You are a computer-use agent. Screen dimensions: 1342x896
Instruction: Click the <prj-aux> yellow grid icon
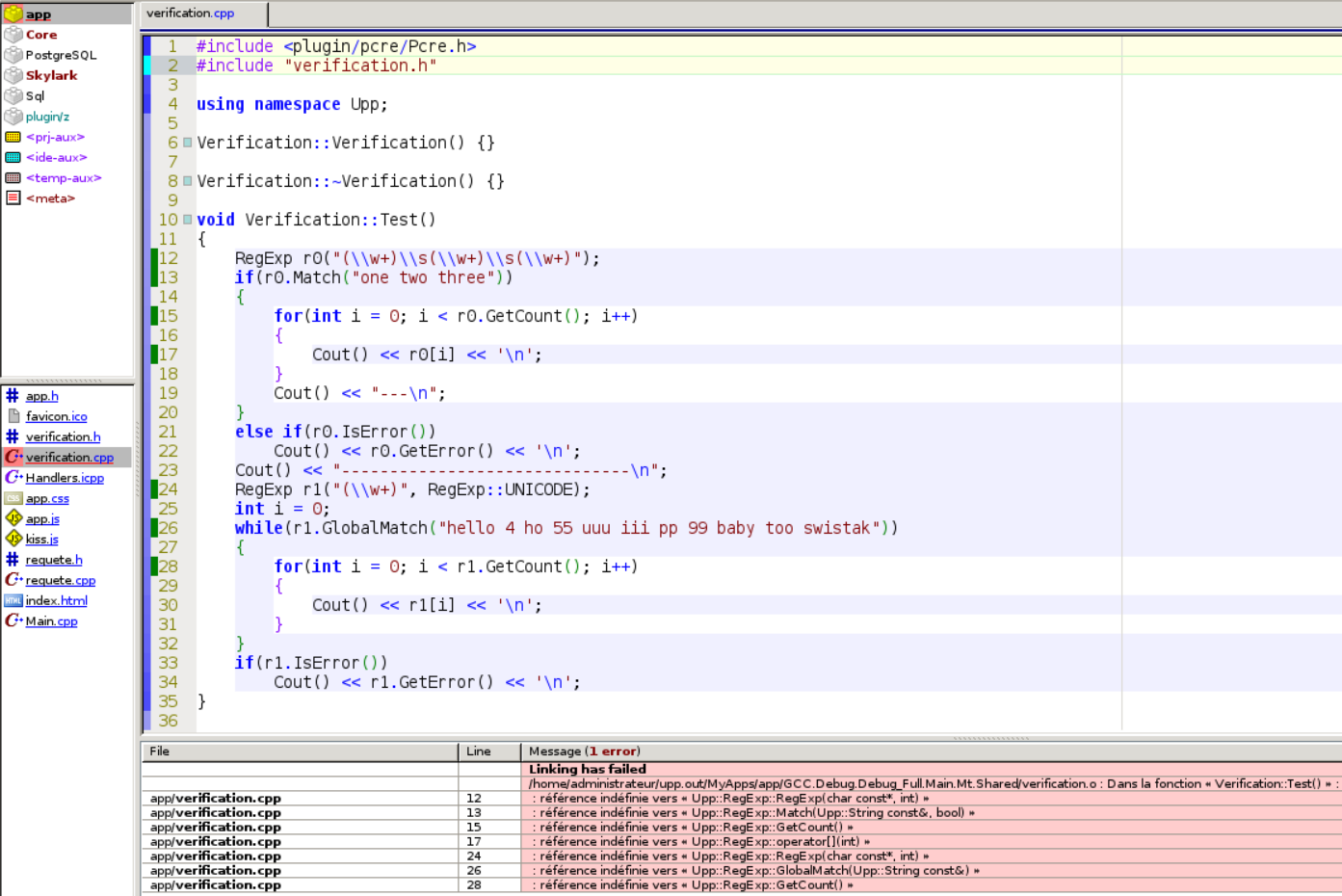pos(13,137)
